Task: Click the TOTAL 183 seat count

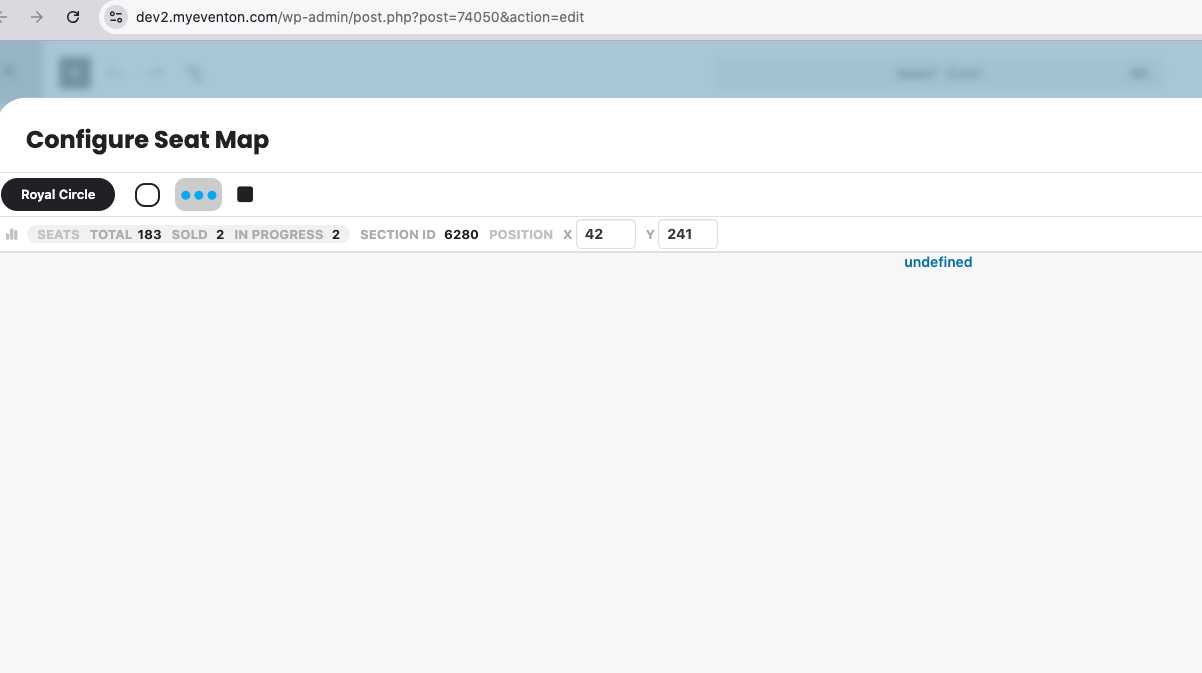Action: [126, 234]
